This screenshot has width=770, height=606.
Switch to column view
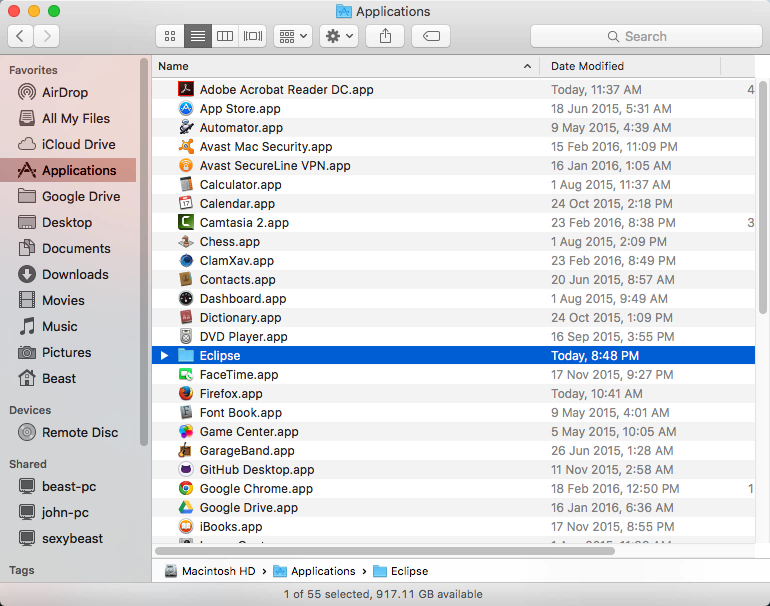(x=225, y=36)
